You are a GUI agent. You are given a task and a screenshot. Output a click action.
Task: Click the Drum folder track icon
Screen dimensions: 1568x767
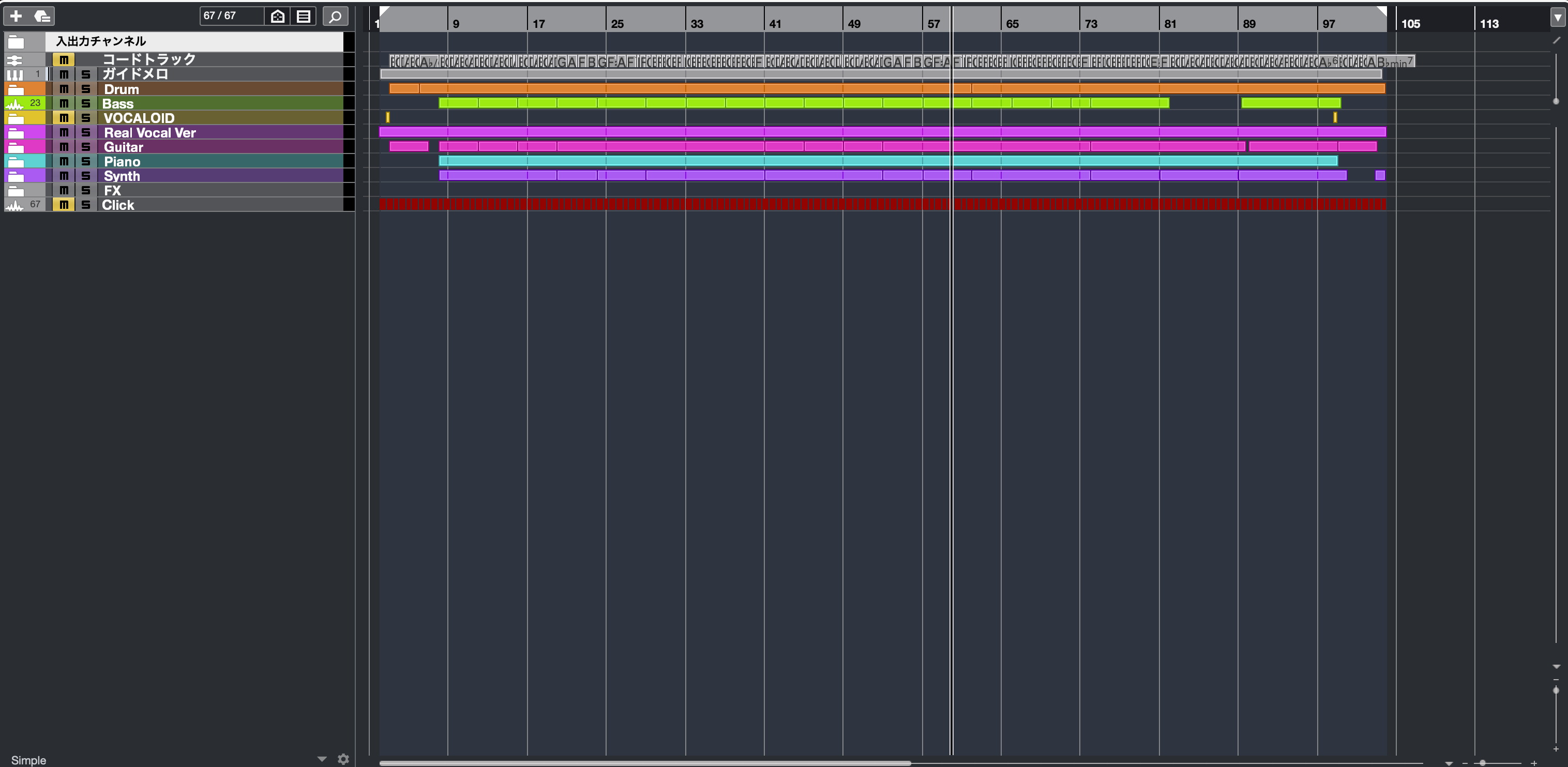tap(16, 89)
